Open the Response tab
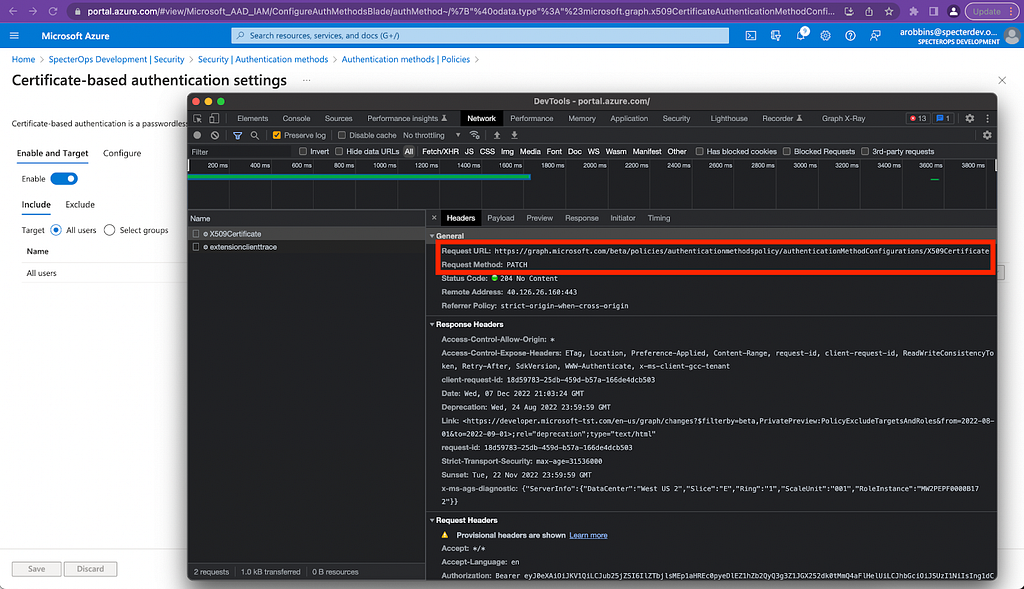This screenshot has height=589, width=1024. point(582,218)
